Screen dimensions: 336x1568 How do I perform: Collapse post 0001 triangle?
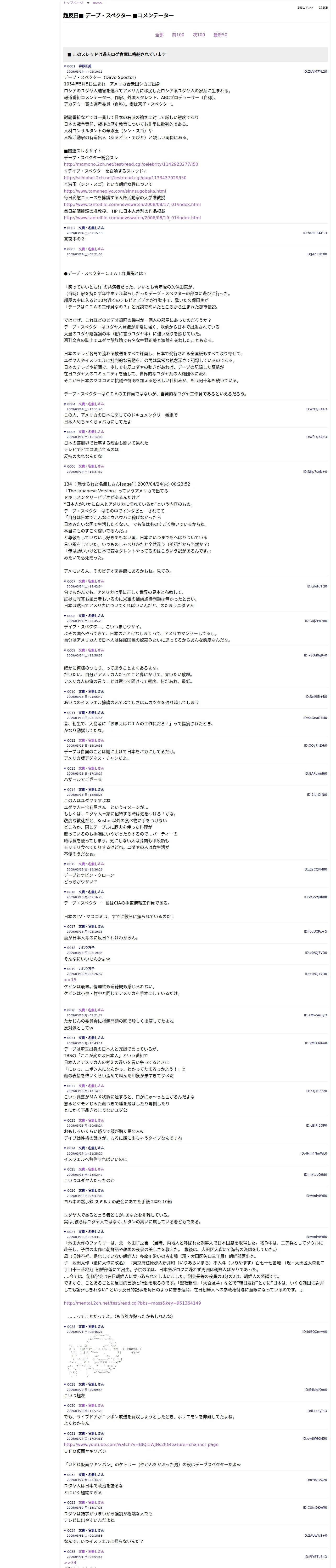coord(65,66)
